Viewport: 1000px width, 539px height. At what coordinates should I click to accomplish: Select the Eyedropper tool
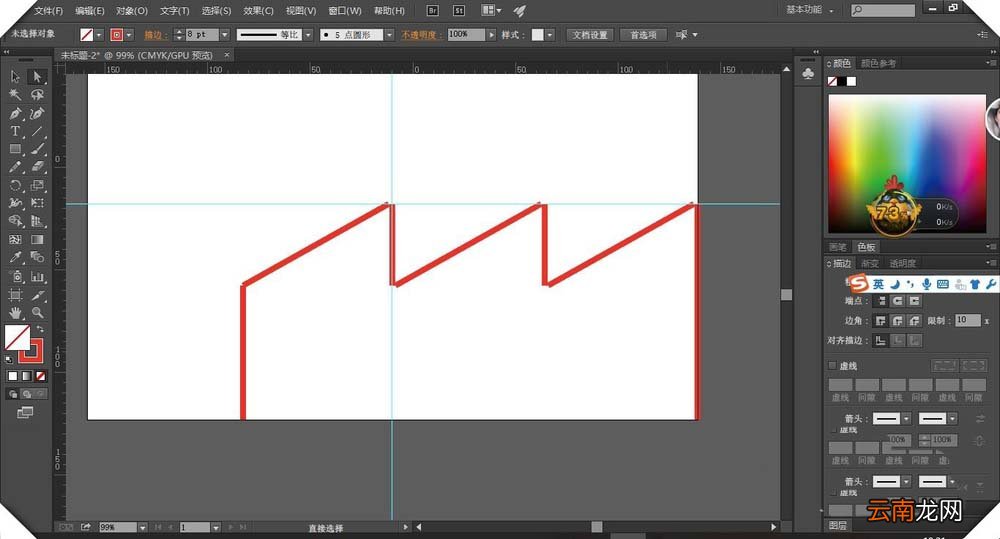tap(15, 258)
